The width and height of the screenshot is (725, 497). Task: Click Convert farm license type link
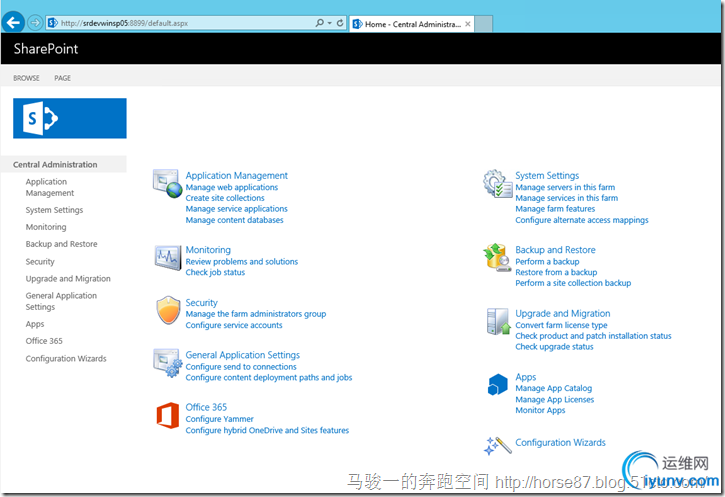pyautogui.click(x=561, y=325)
